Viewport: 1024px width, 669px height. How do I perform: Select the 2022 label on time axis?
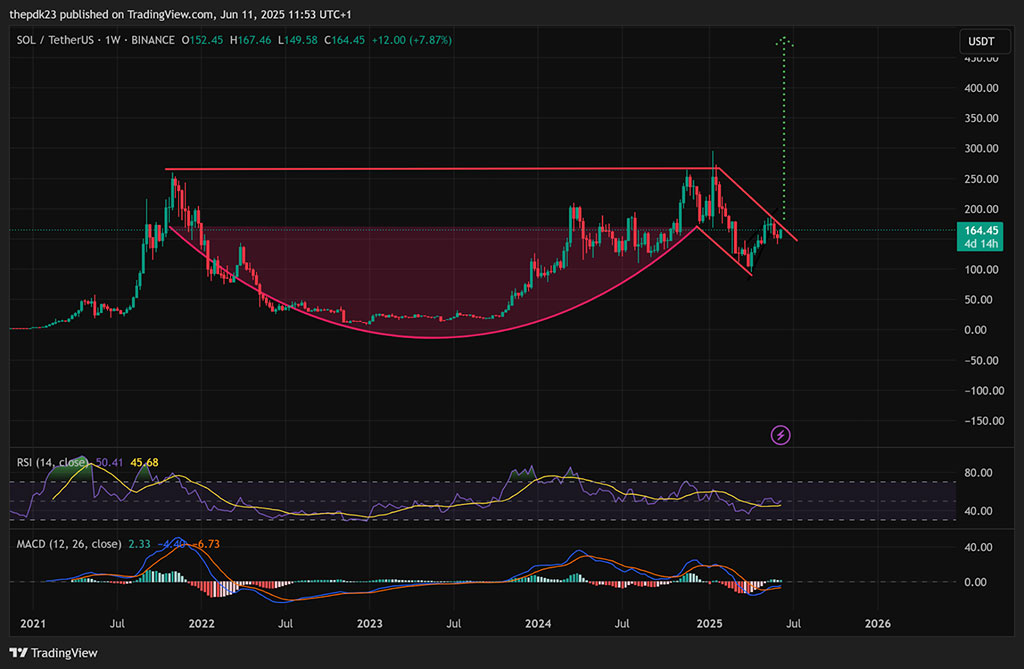[x=201, y=623]
